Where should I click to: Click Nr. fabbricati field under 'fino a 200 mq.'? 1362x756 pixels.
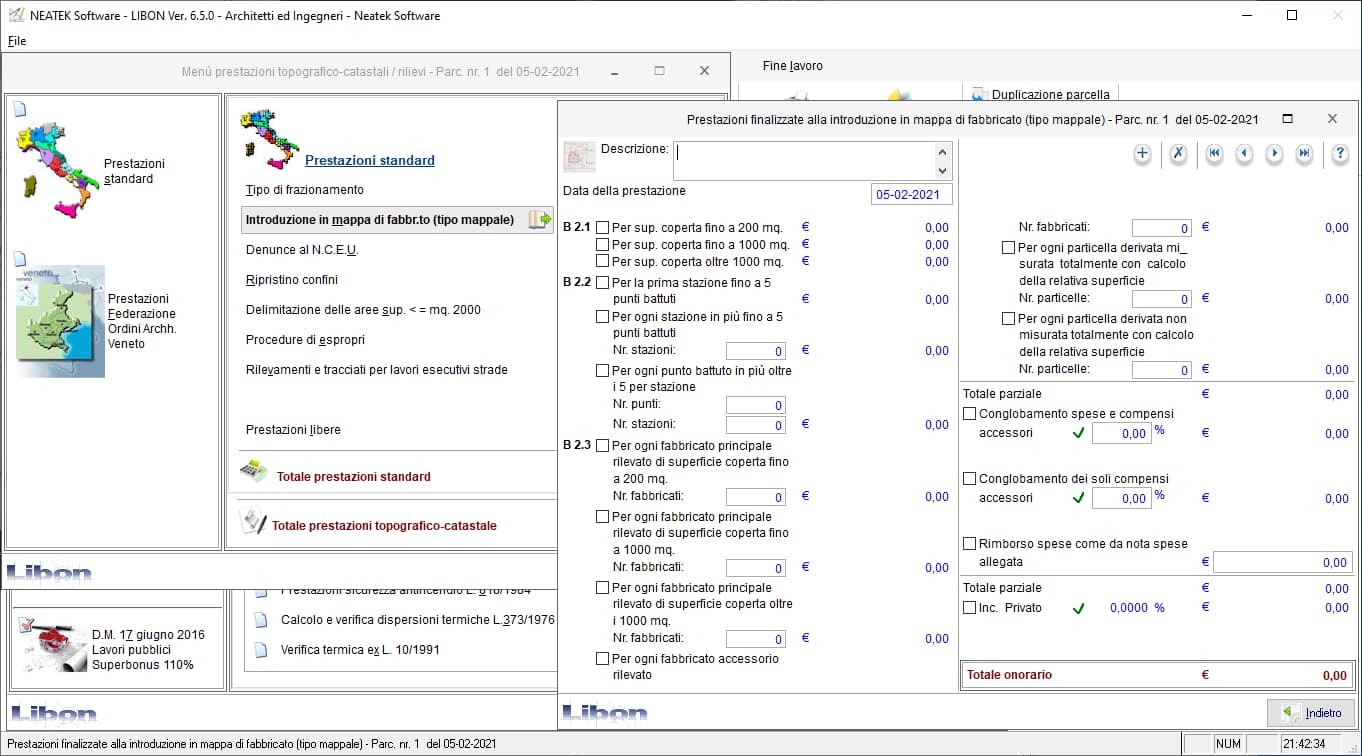click(x=756, y=497)
